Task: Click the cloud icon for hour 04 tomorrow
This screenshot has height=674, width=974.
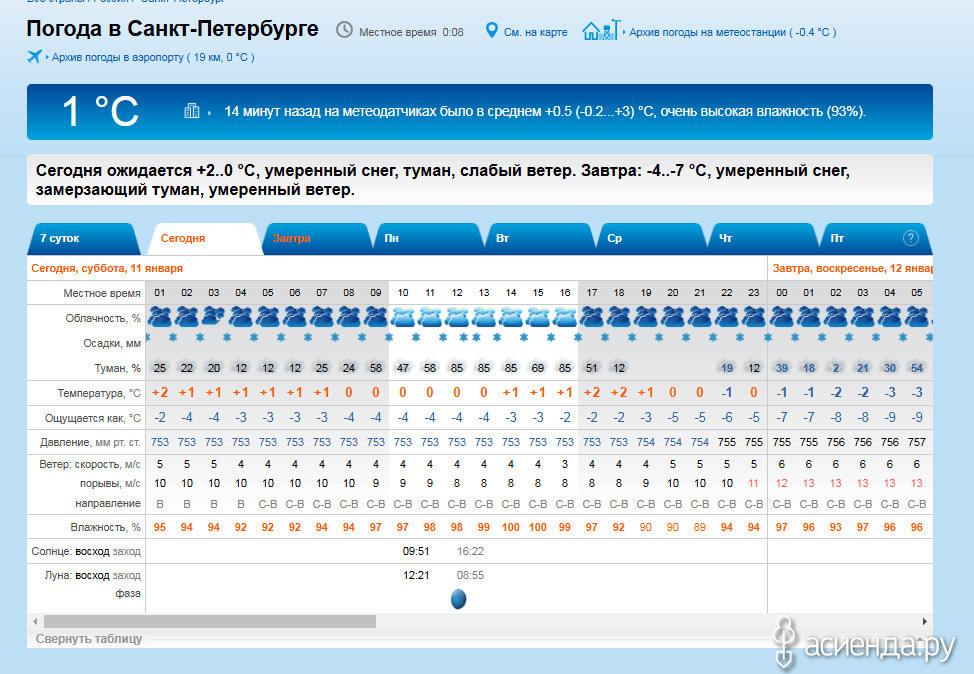Action: (890, 317)
